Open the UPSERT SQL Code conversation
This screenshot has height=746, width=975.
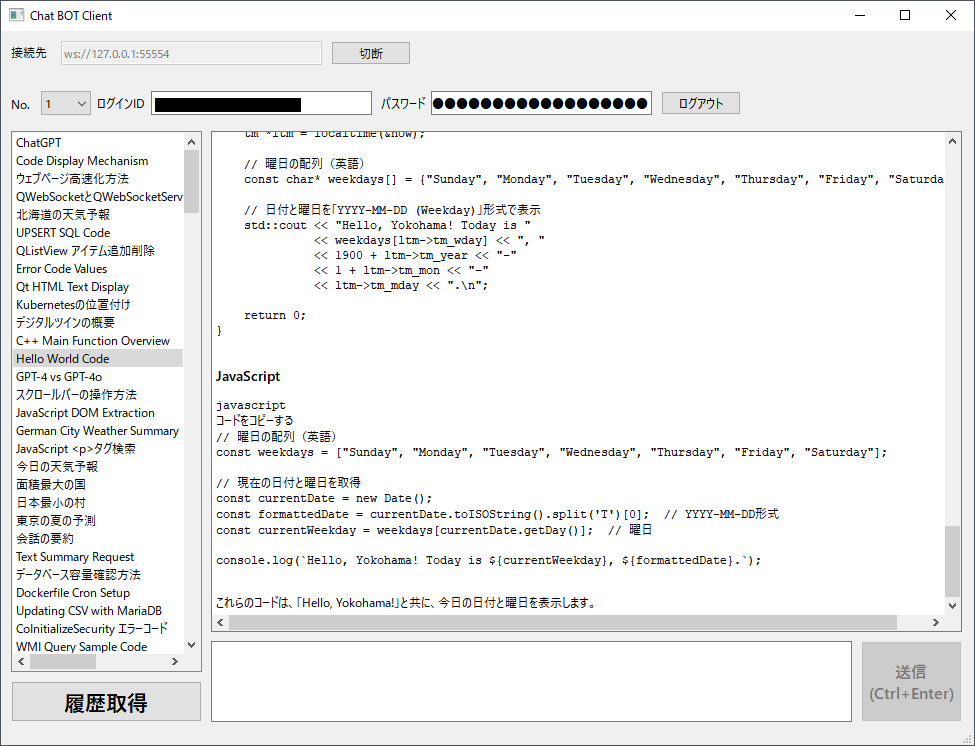63,233
